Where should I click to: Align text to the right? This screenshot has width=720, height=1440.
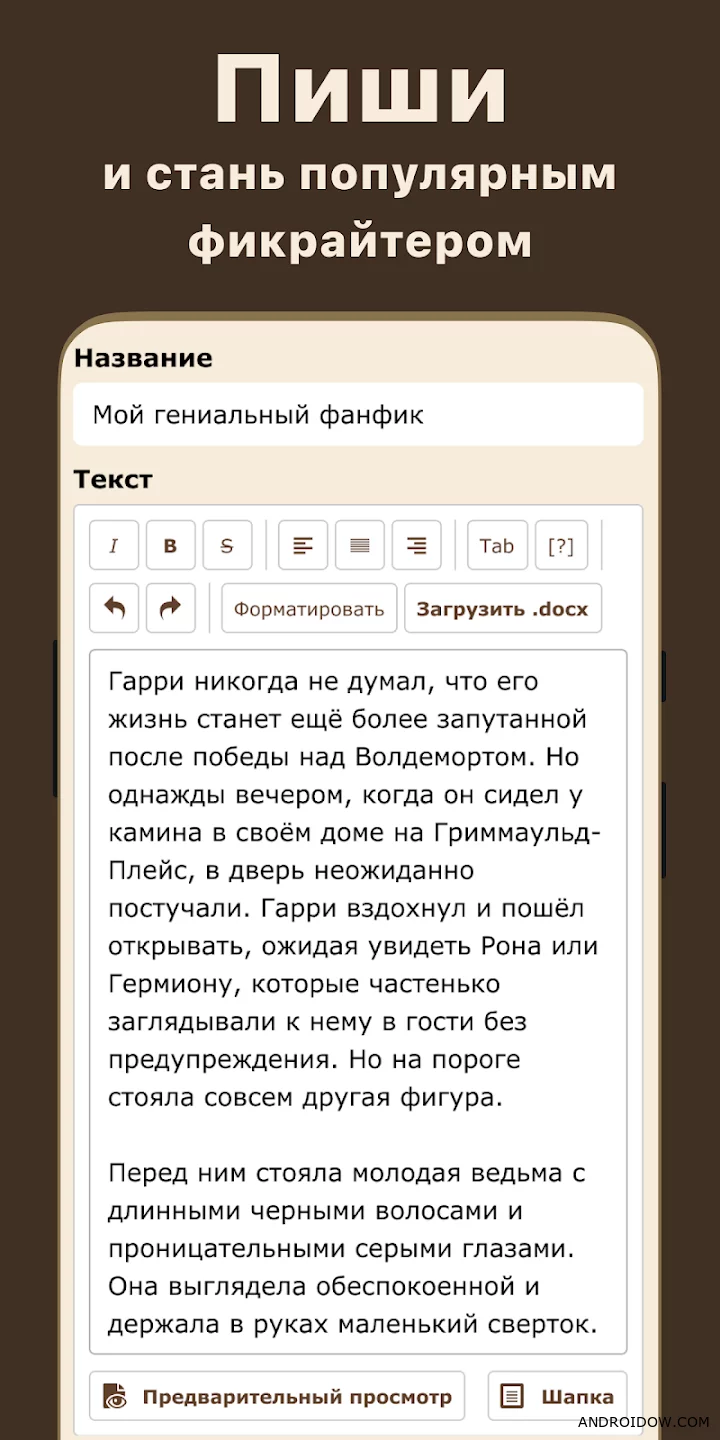point(417,546)
